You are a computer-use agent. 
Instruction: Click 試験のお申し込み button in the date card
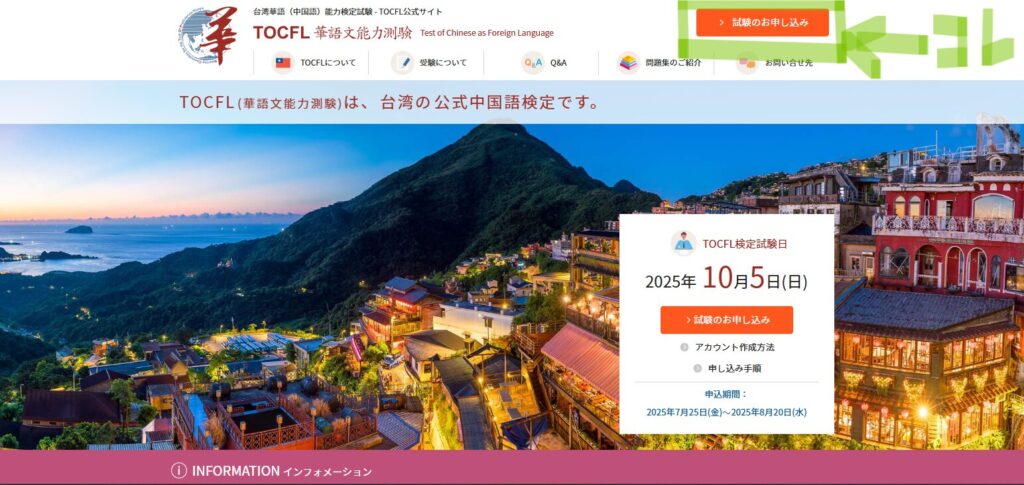pyautogui.click(x=726, y=320)
